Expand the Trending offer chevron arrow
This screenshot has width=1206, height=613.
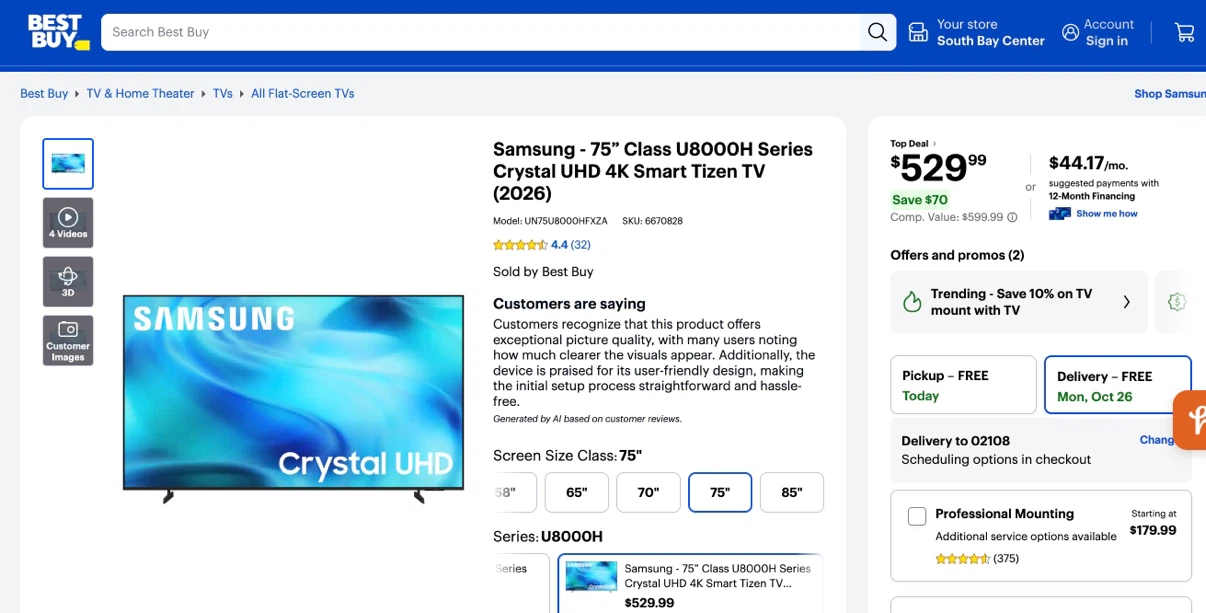[x=1127, y=302]
